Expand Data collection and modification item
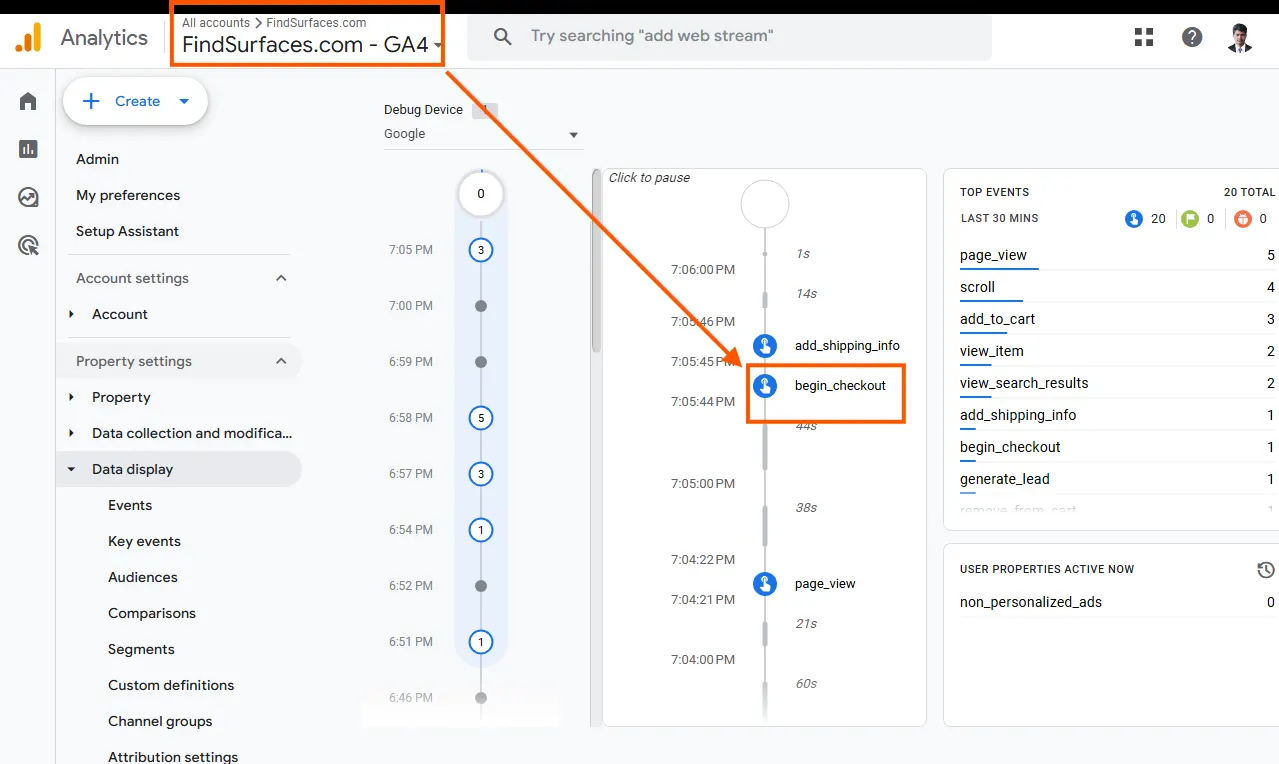The width and height of the screenshot is (1279, 764). click(72, 433)
